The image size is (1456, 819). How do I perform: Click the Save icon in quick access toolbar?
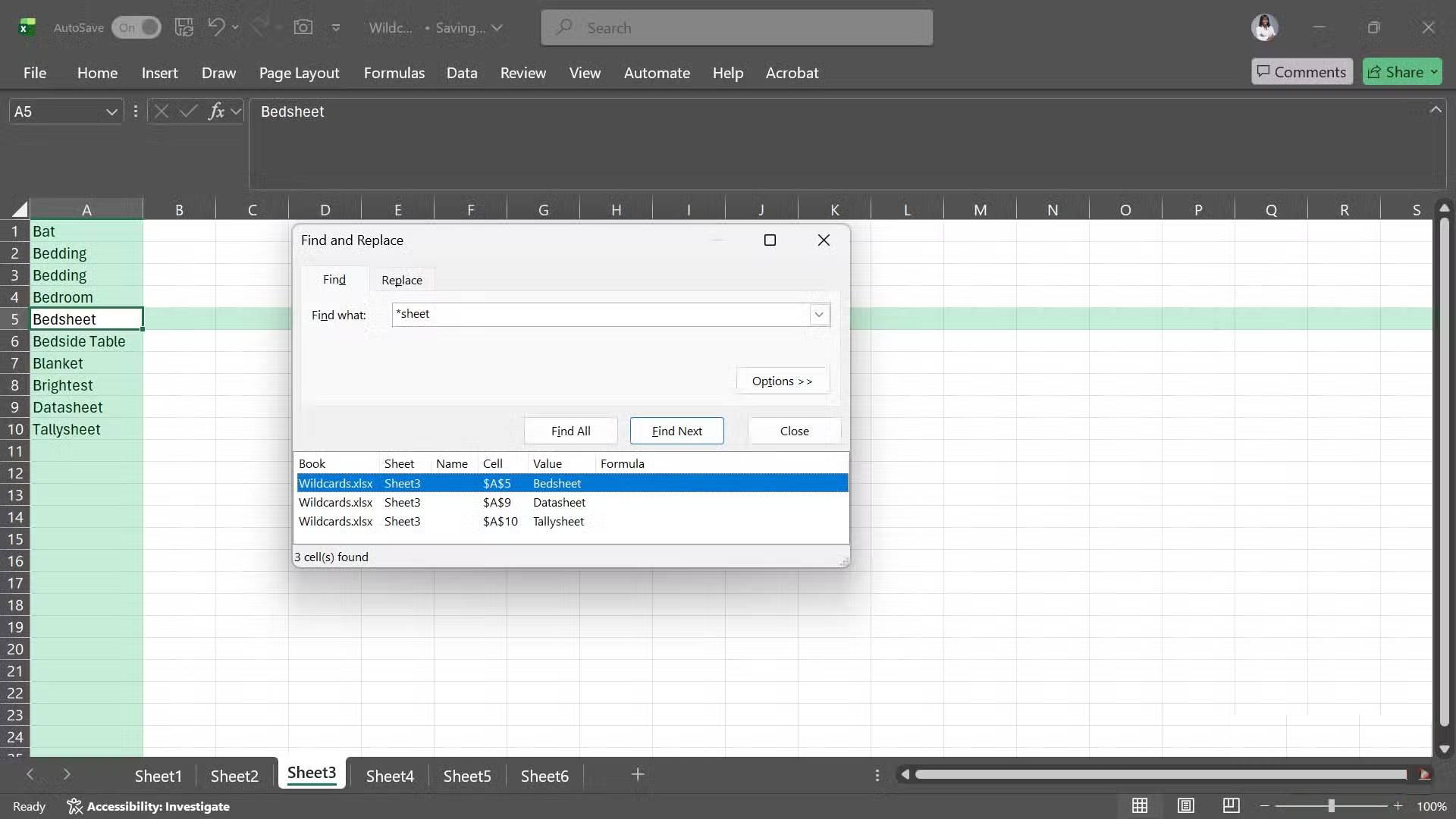click(184, 27)
